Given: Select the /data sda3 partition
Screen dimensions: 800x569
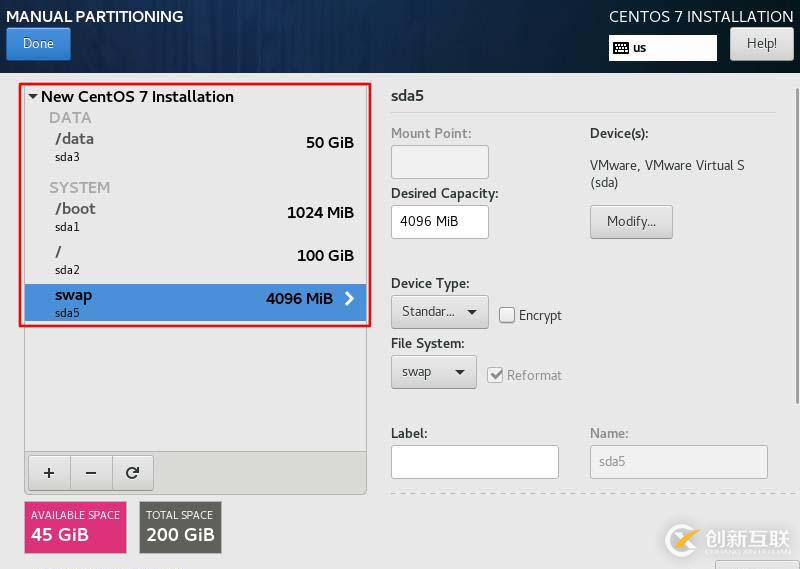Looking at the screenshot, I should coord(195,146).
